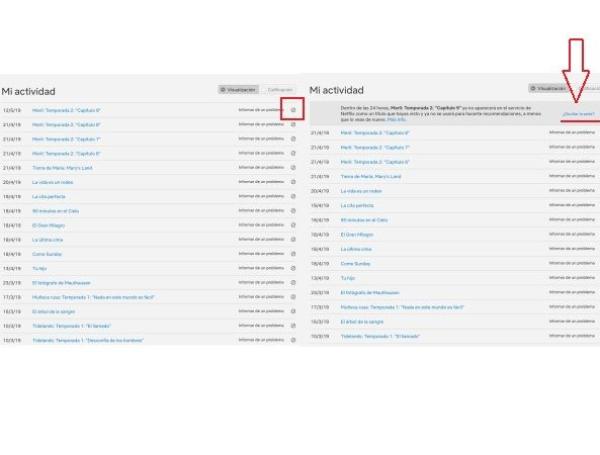The height and width of the screenshot is (455, 600).
Task: Open Come Sunday title in right list
Action: coord(355,264)
